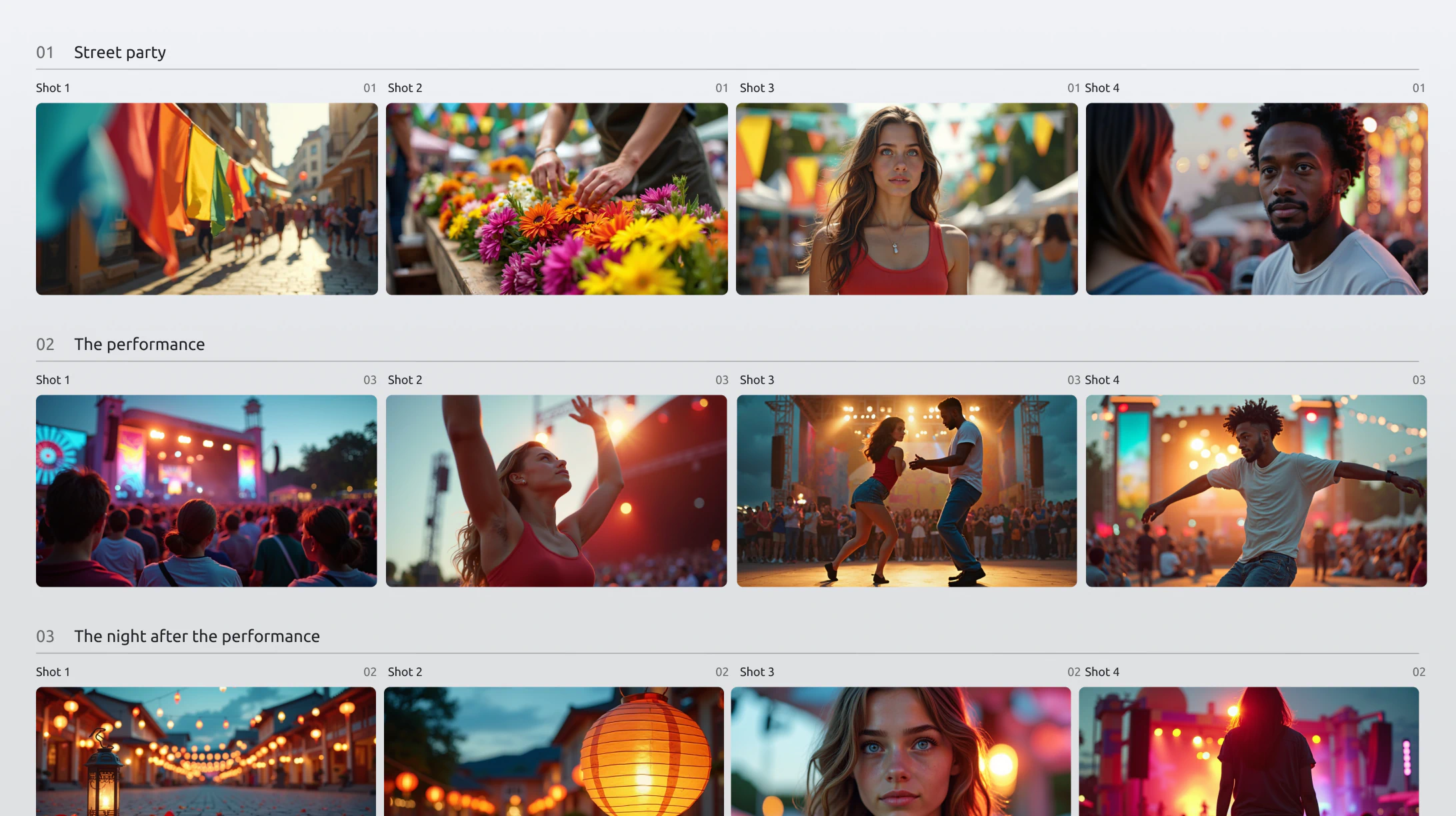Select The performance Shot 2 raised arms thumbnail

557,491
